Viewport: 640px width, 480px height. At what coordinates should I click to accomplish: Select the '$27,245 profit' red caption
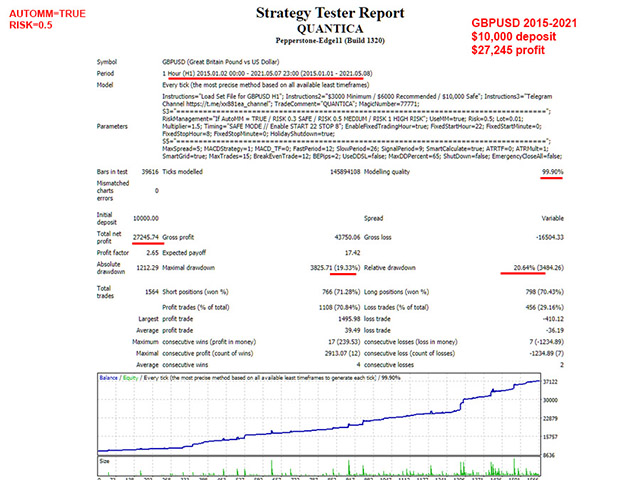[508, 50]
